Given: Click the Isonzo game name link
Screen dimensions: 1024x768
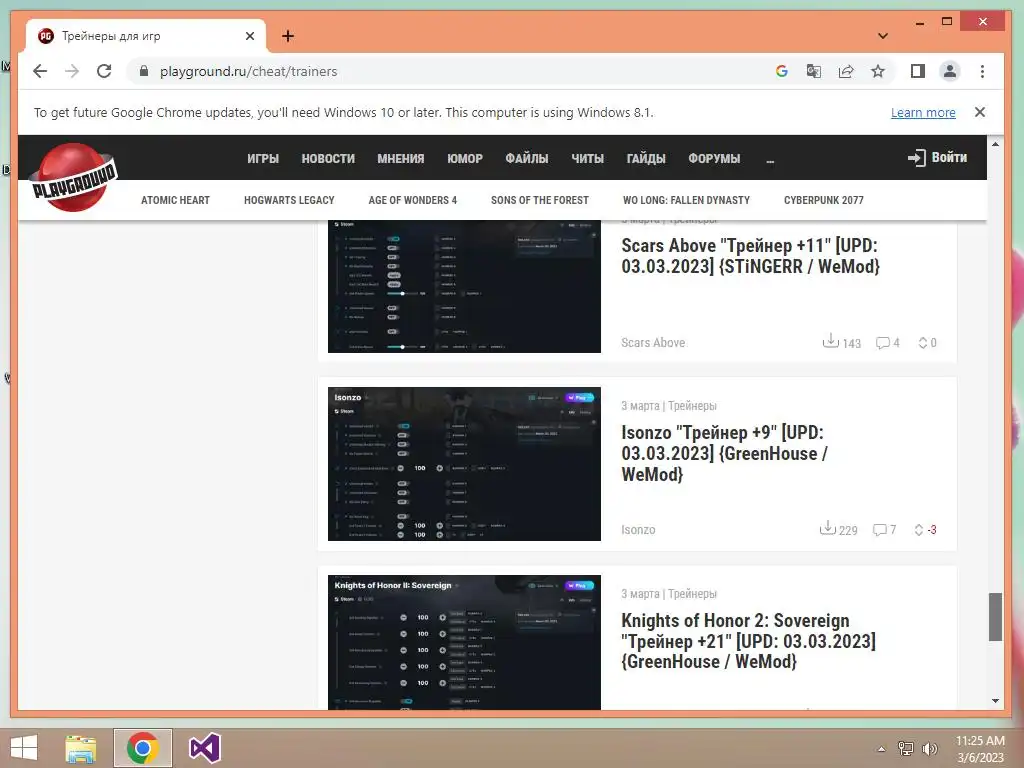Looking at the screenshot, I should point(638,530).
